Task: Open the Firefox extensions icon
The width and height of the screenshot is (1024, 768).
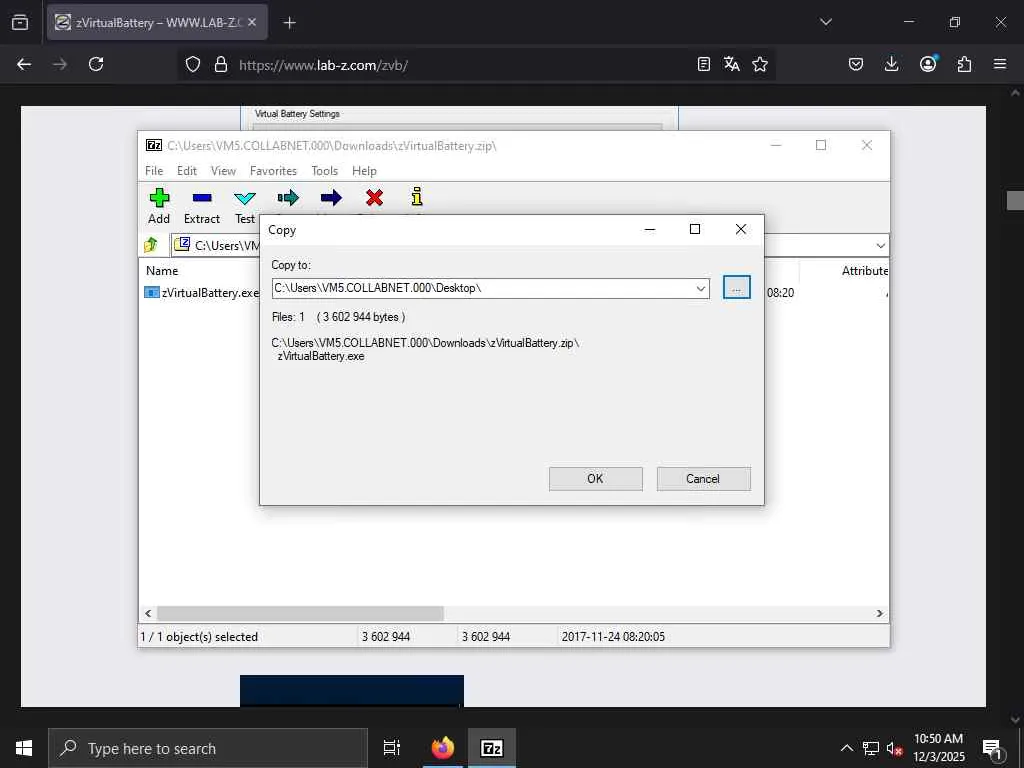Action: pos(964,64)
